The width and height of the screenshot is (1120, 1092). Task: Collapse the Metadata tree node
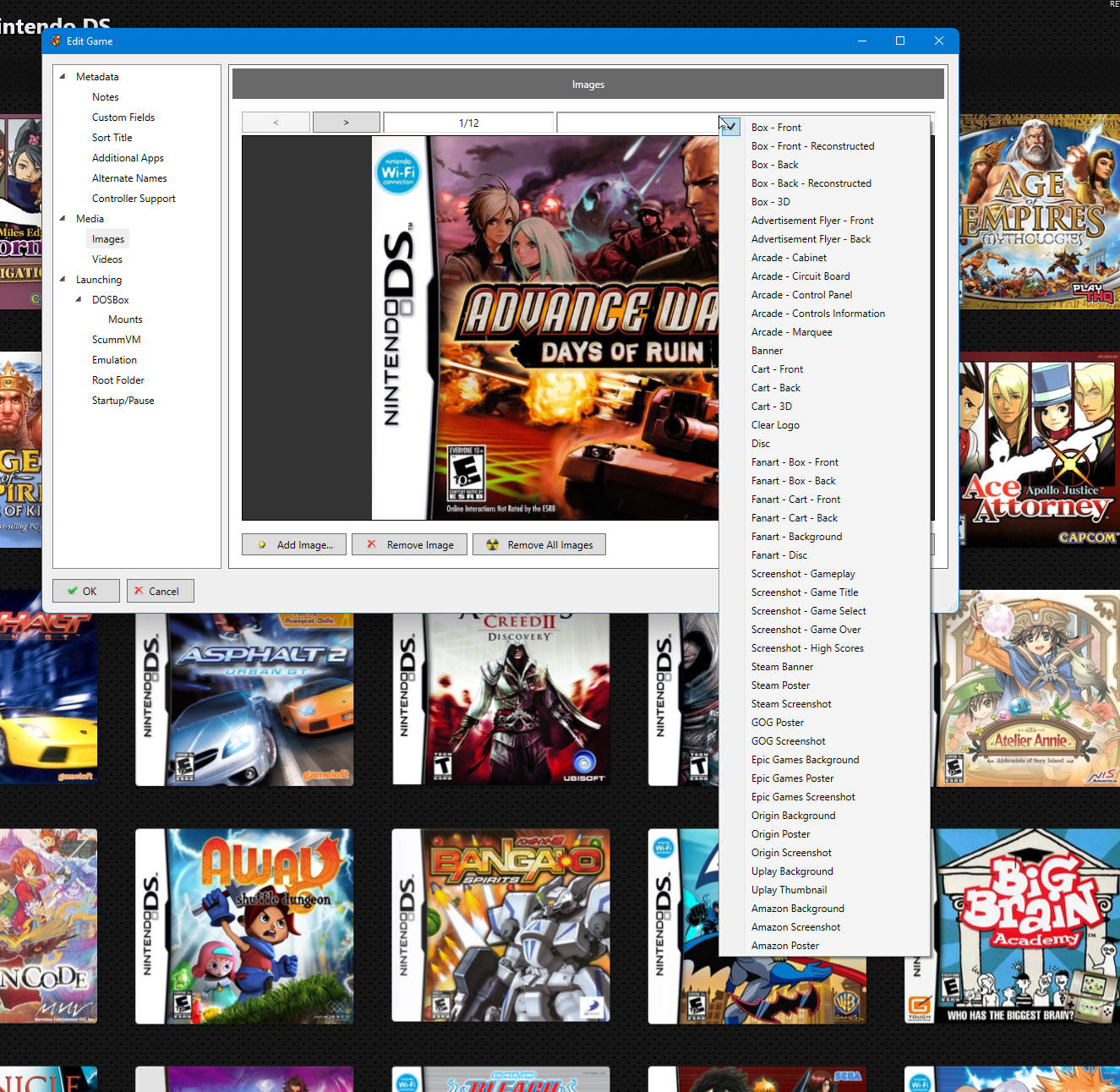[63, 76]
